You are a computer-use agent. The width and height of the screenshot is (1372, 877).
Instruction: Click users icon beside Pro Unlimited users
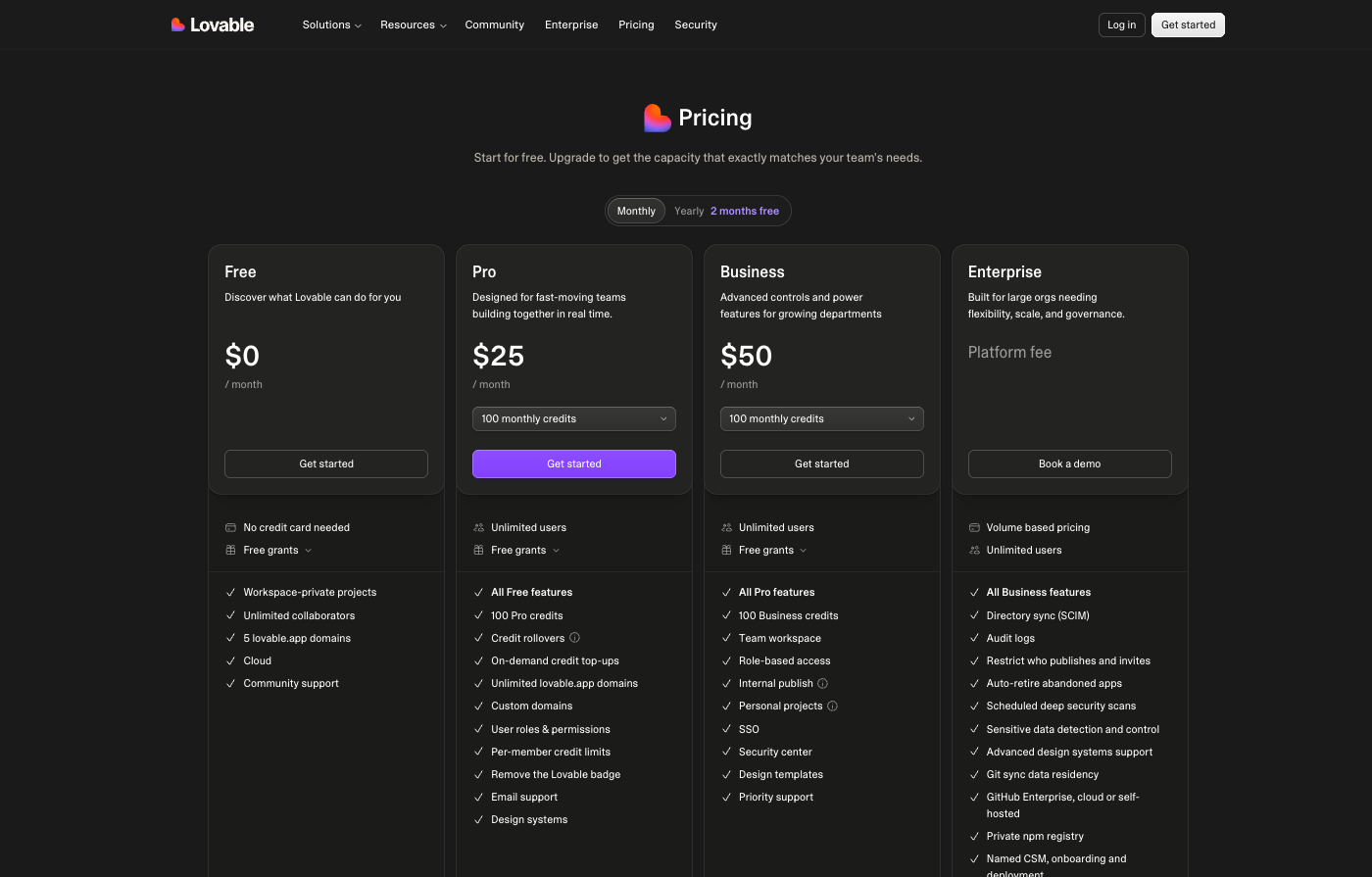479,528
